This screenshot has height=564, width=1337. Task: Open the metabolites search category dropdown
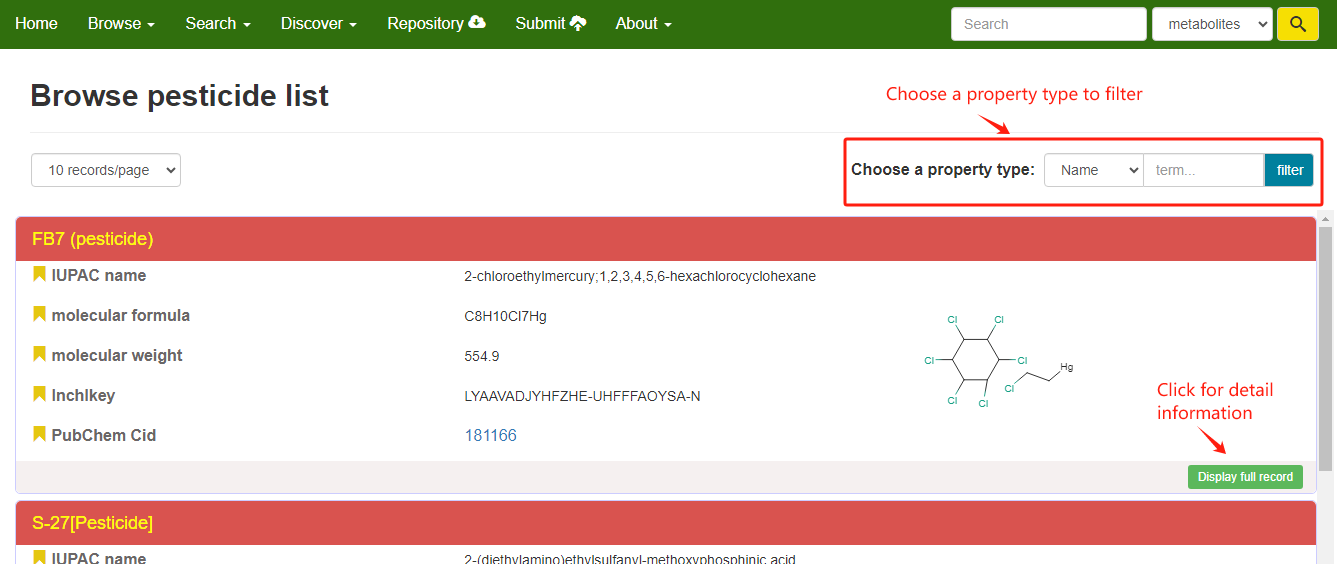pyautogui.click(x=1211, y=24)
